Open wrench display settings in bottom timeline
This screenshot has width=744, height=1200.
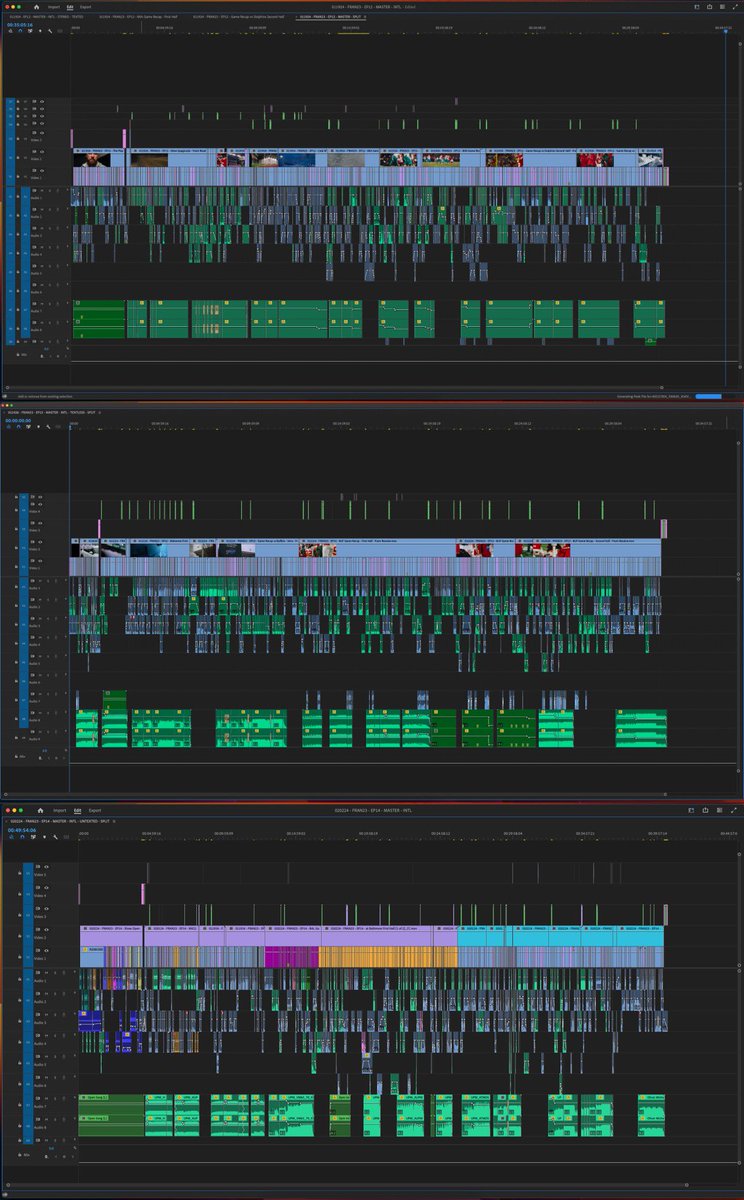[x=55, y=837]
